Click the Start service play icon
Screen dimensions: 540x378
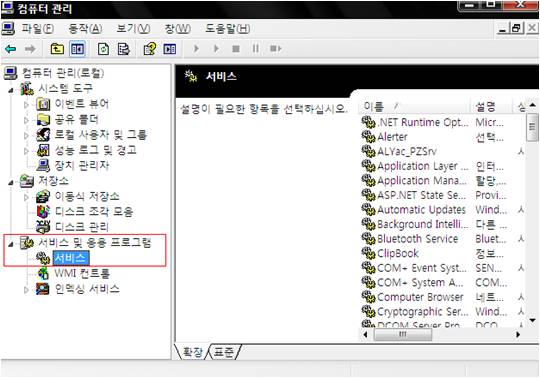[196, 49]
